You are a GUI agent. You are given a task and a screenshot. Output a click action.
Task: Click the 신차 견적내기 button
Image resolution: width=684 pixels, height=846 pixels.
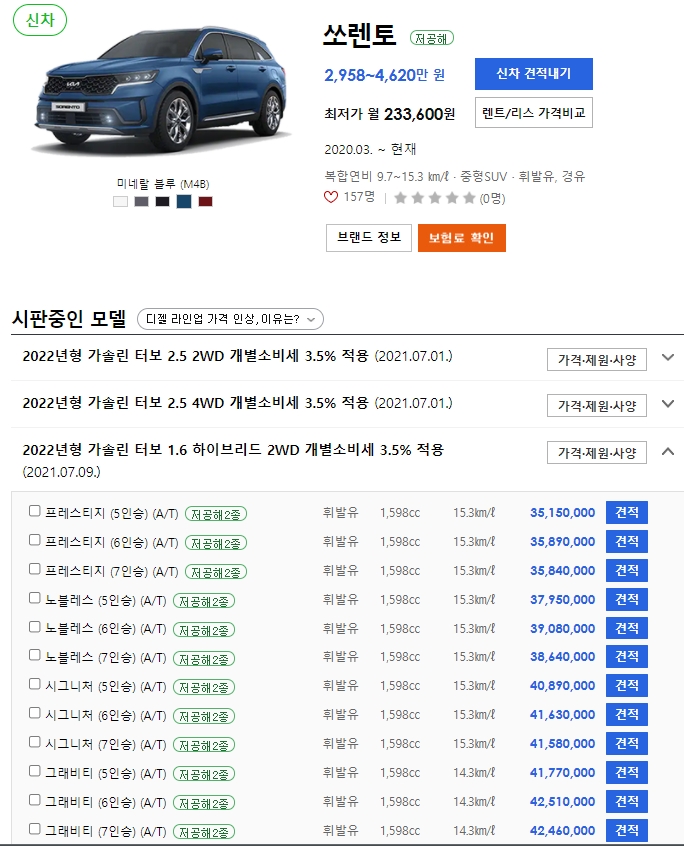point(533,74)
